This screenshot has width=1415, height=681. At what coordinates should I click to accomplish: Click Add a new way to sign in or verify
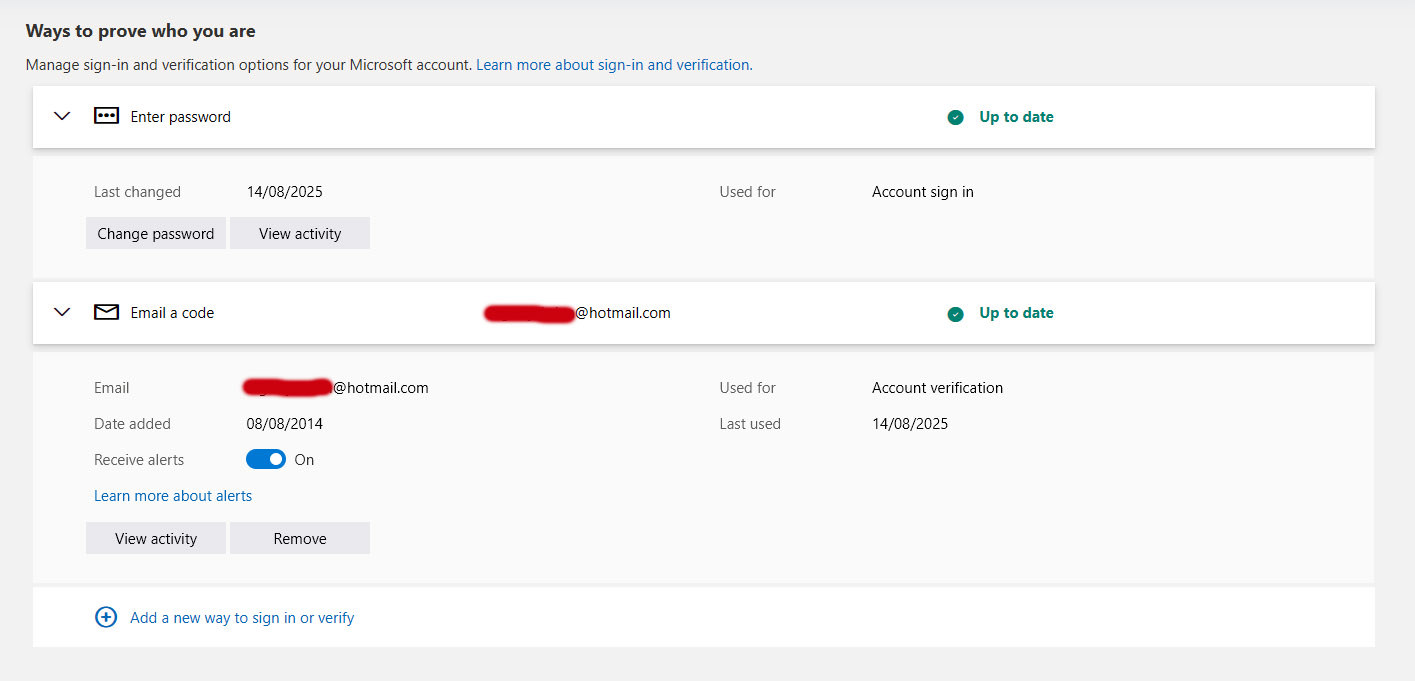[241, 617]
